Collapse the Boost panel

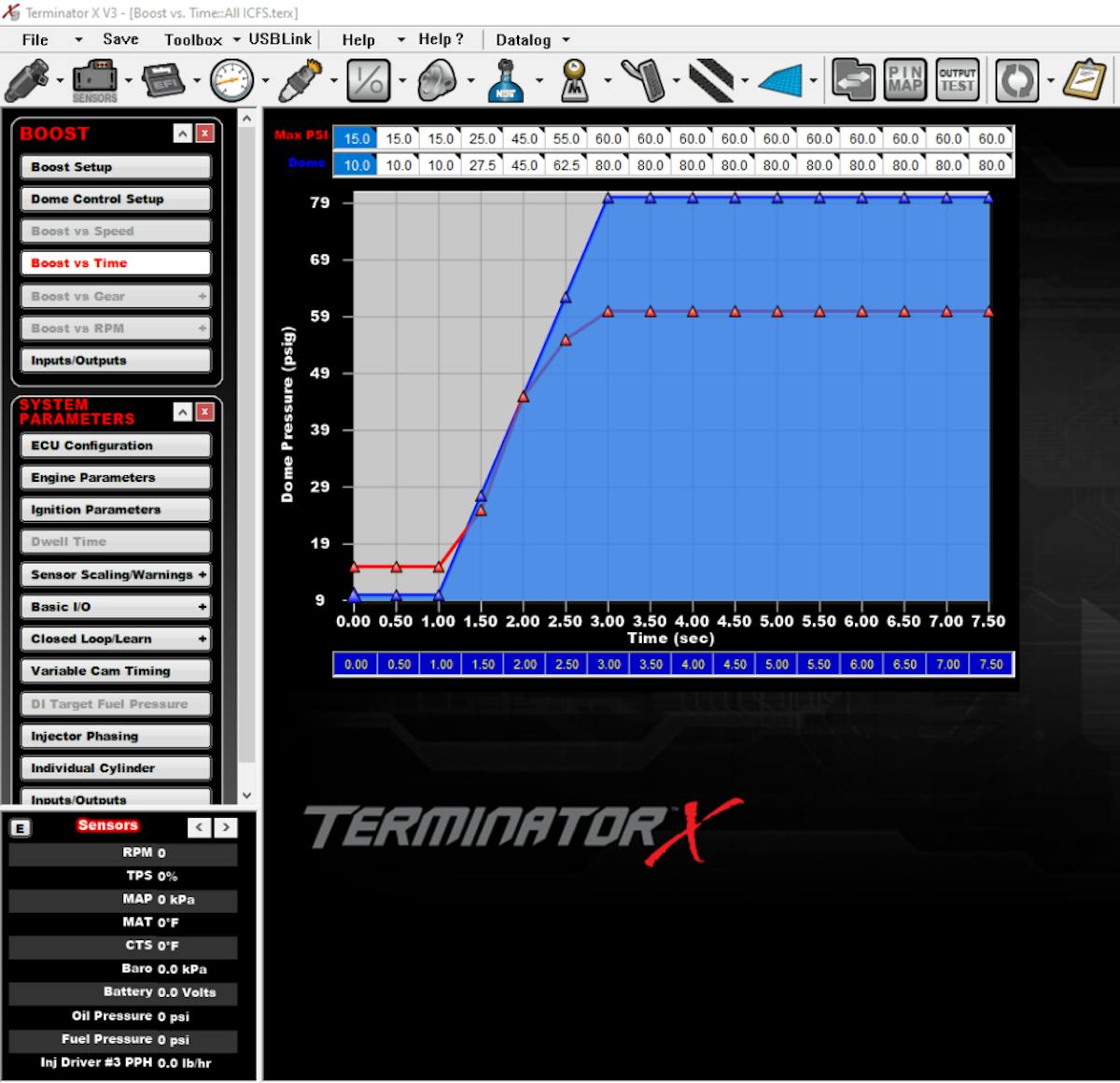pos(183,134)
